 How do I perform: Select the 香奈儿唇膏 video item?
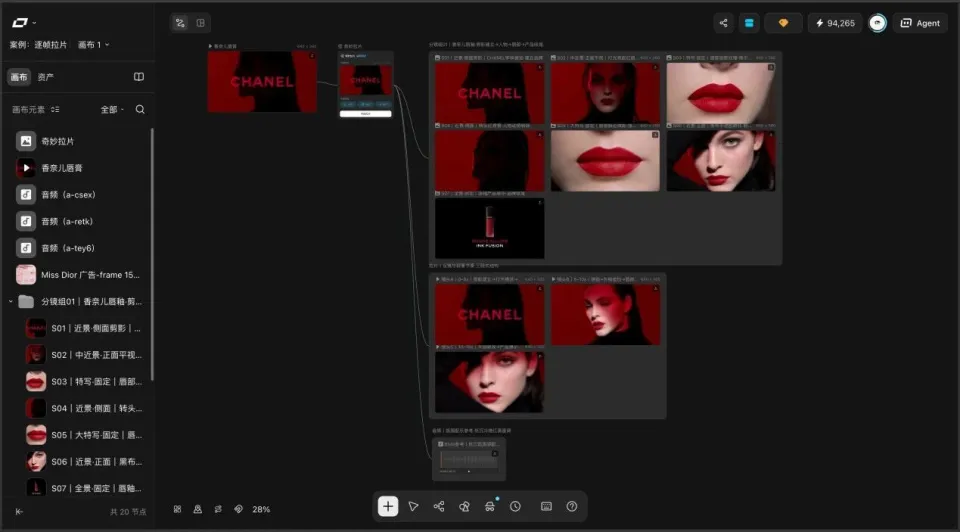click(80, 168)
